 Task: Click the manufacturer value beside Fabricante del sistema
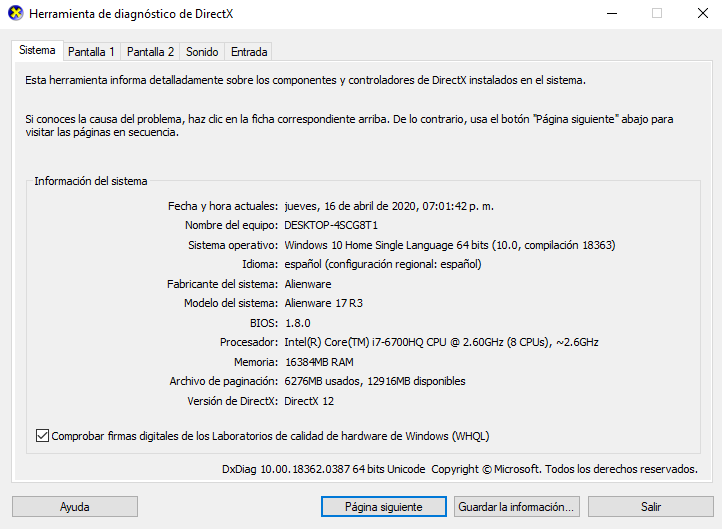[x=308, y=284]
